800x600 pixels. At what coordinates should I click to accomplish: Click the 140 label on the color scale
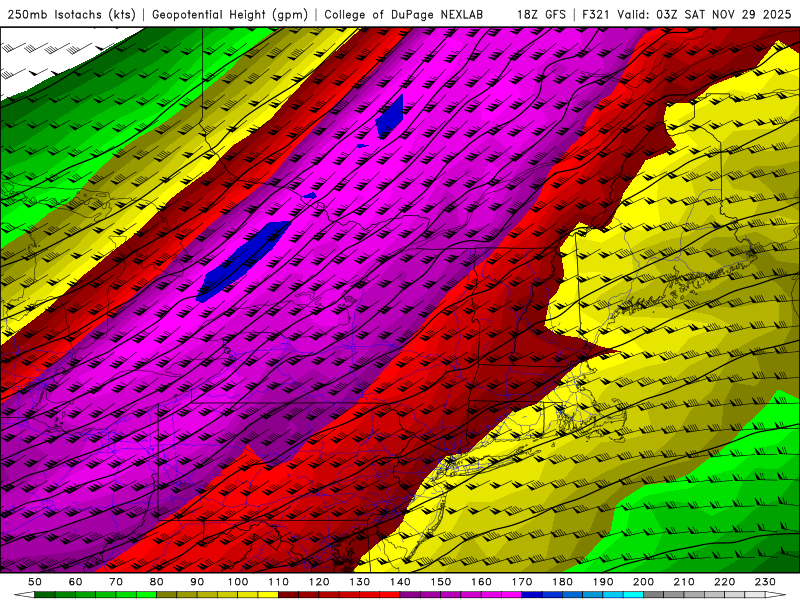coord(401,582)
